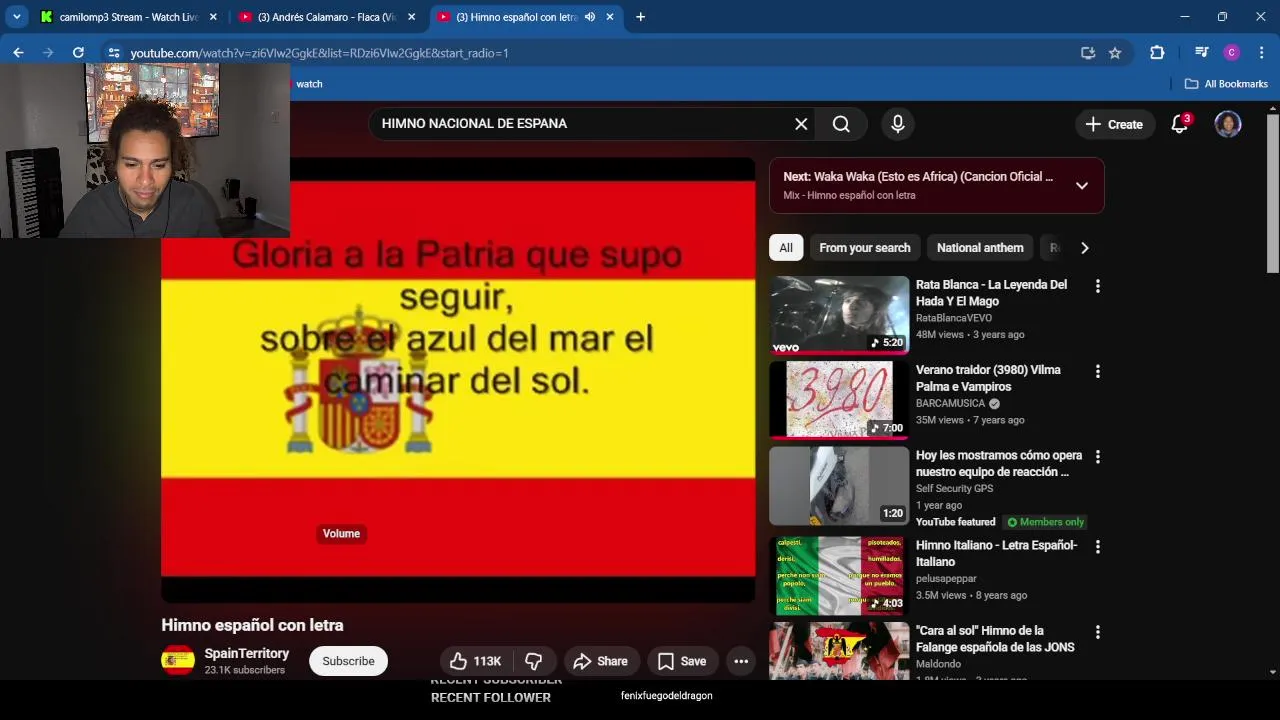1280x720 pixels.
Task: Like the video with 113K likes
Action: tap(475, 661)
